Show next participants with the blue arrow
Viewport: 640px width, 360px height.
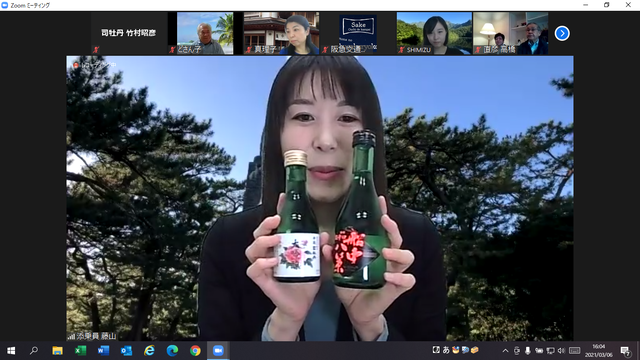click(x=562, y=33)
